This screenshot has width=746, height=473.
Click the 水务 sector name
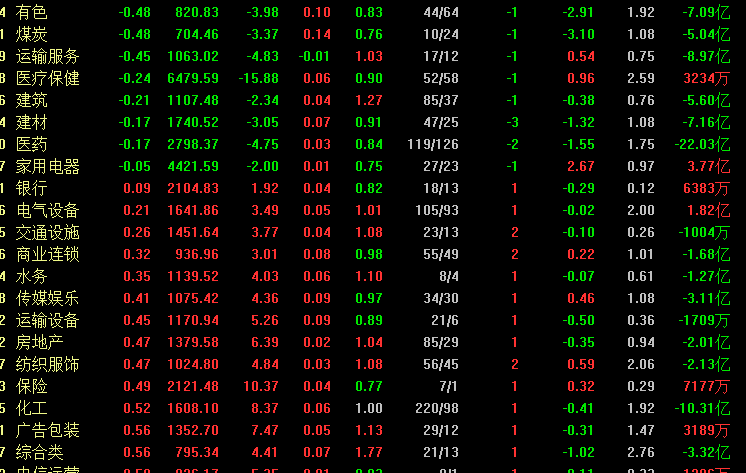click(x=32, y=276)
